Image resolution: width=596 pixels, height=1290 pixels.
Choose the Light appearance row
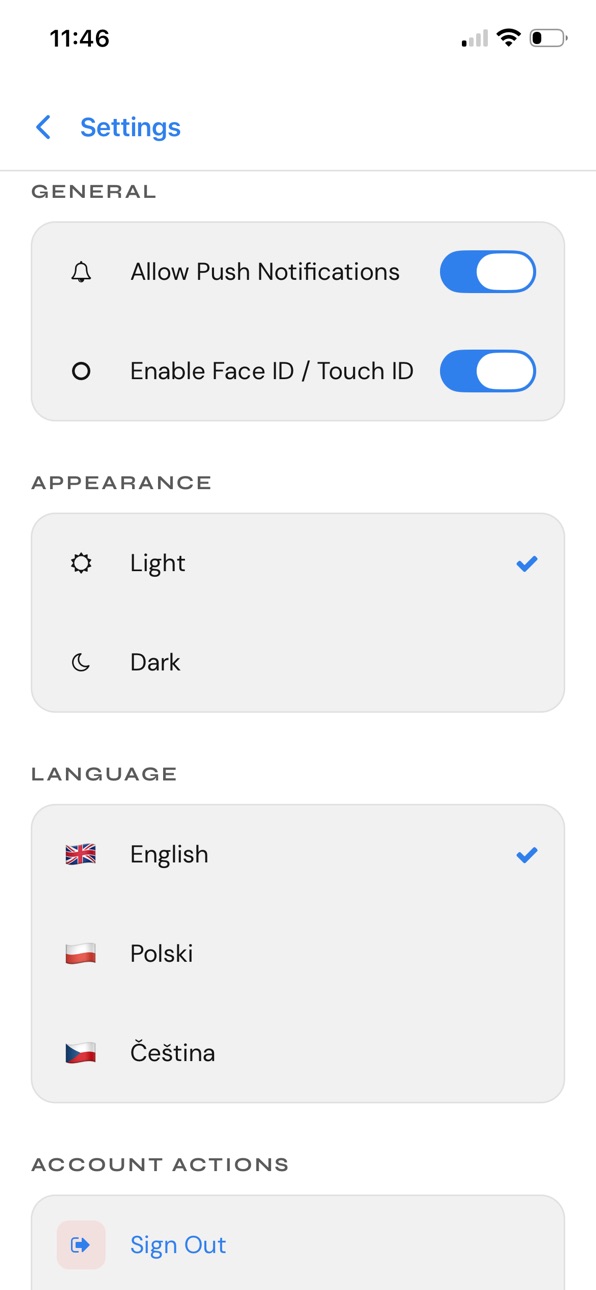tap(298, 563)
